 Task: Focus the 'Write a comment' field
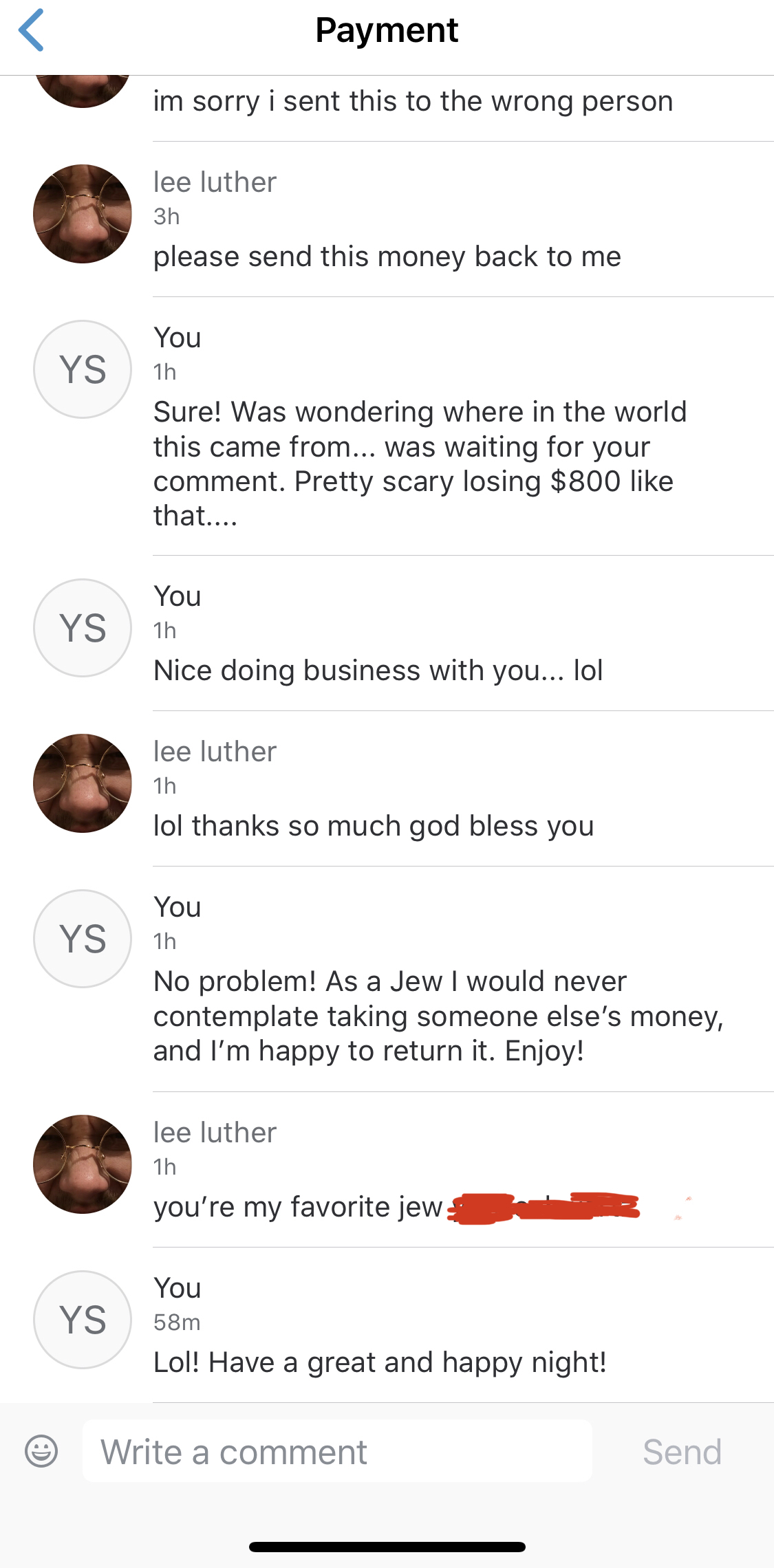pyautogui.click(x=337, y=1450)
